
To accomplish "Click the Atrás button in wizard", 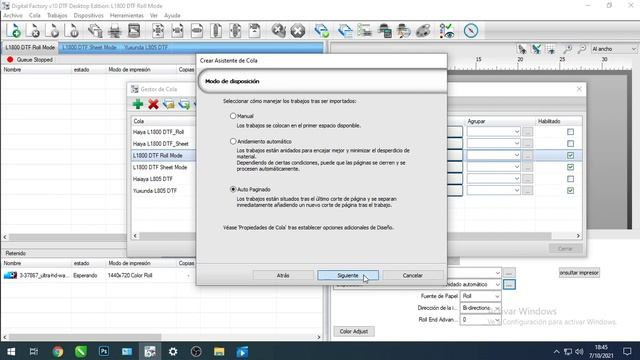I will 283,276.
